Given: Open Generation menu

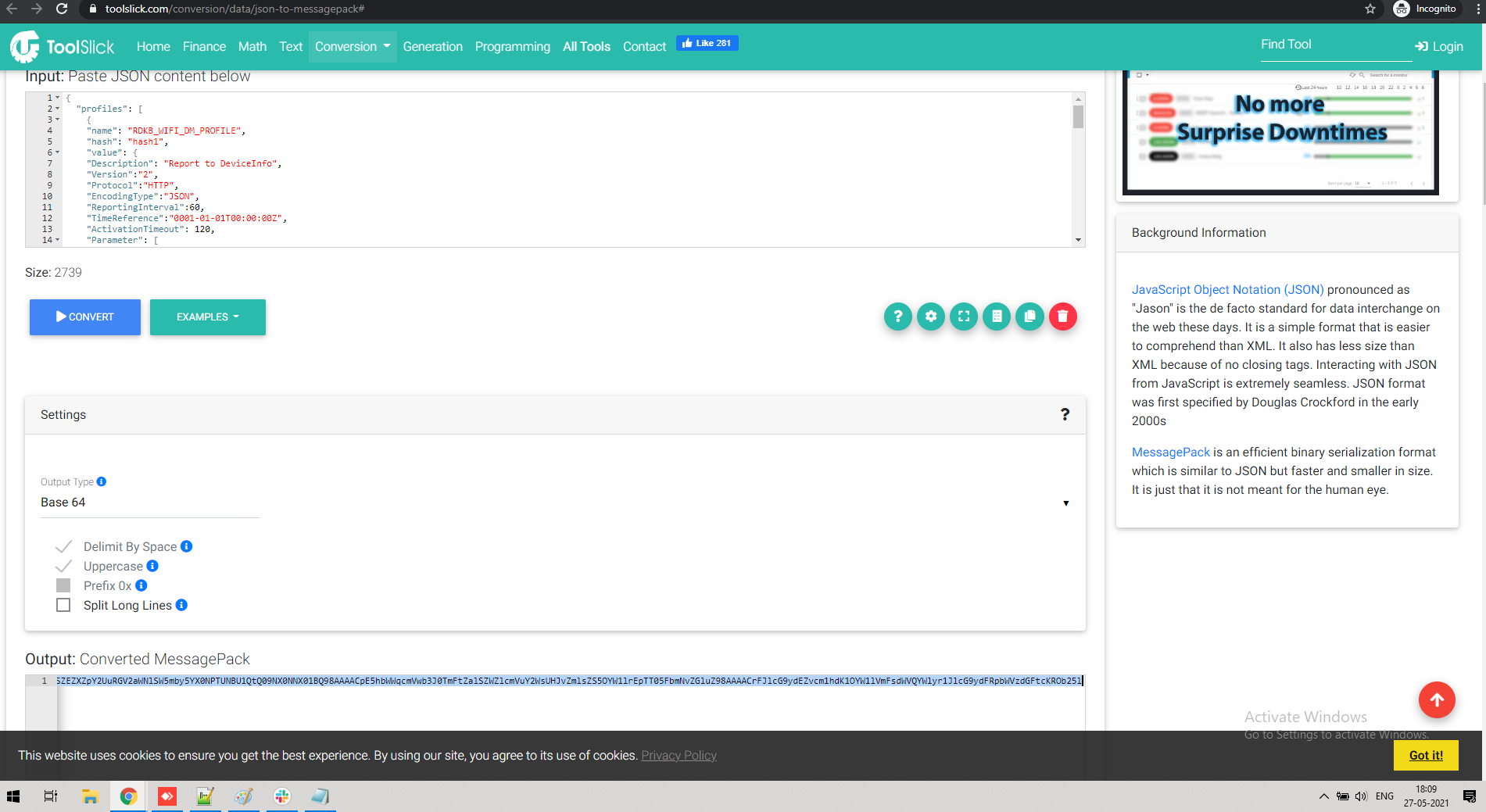Looking at the screenshot, I should [433, 47].
